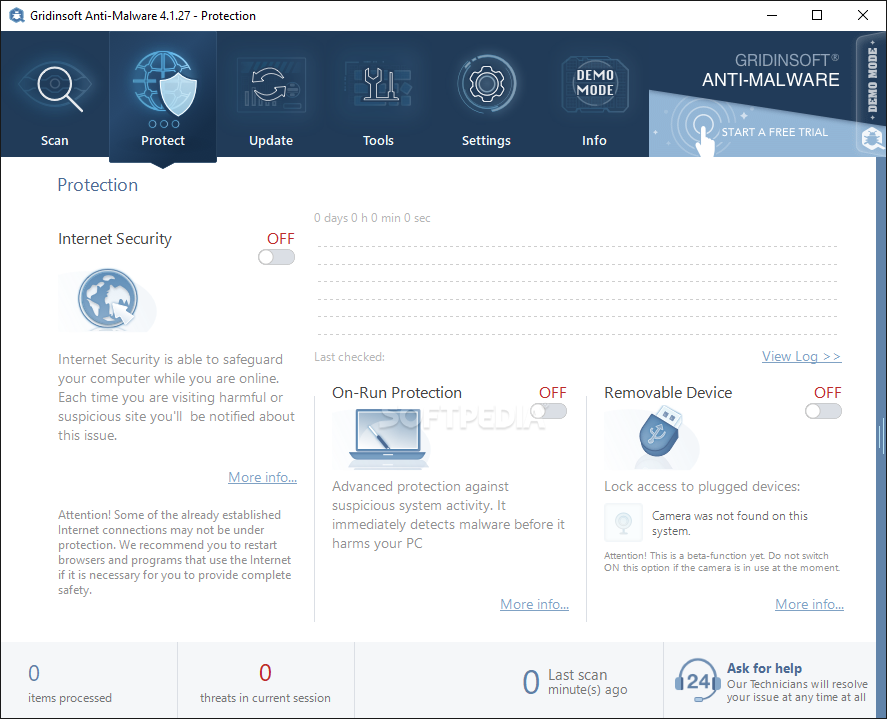Click the Removable Device USB icon
Screen dimensions: 887x719
click(659, 433)
